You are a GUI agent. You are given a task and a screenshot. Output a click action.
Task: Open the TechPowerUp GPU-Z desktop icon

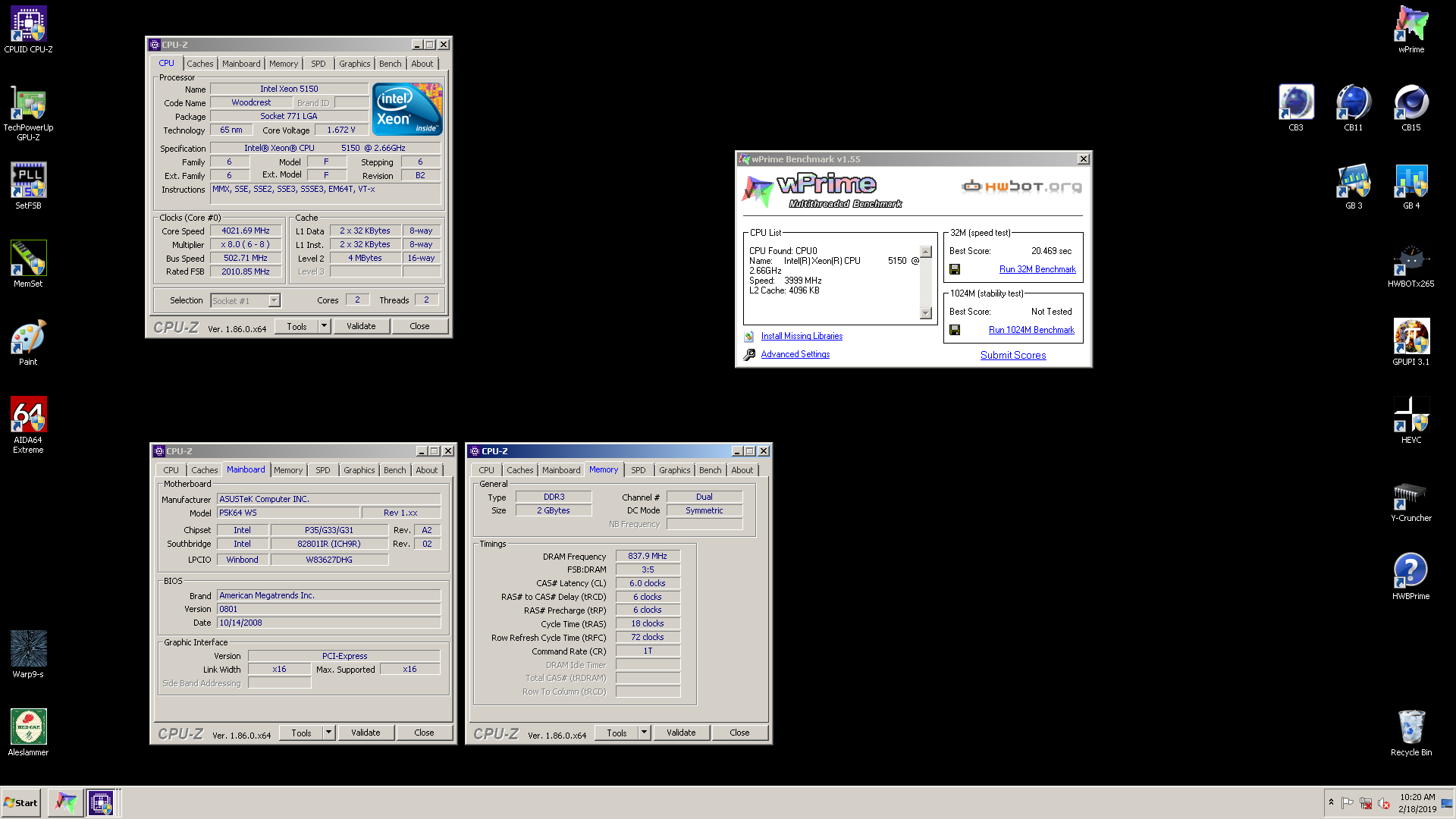28,114
